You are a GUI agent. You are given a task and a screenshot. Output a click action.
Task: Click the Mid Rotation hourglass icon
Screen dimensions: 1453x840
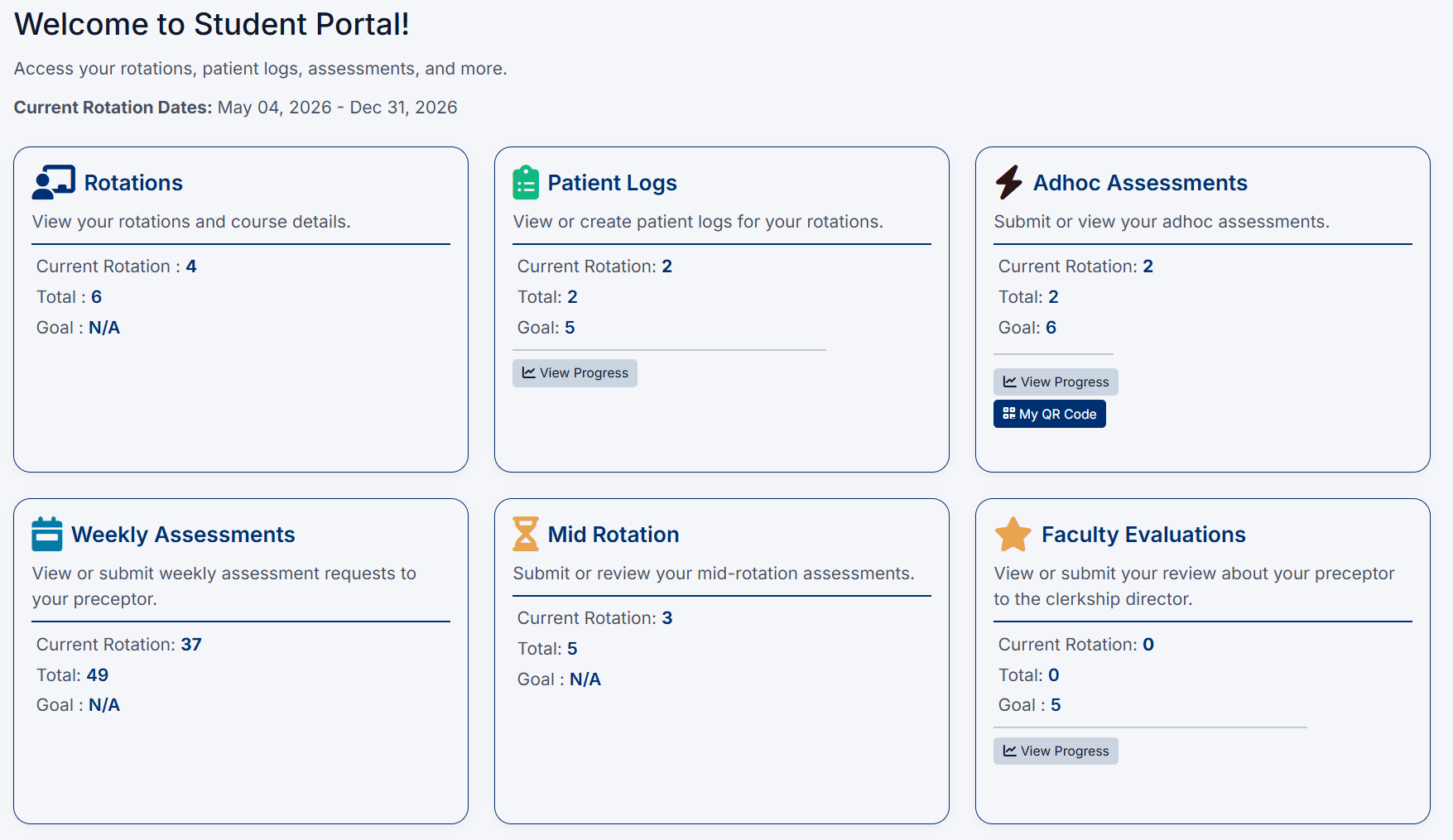pos(526,535)
